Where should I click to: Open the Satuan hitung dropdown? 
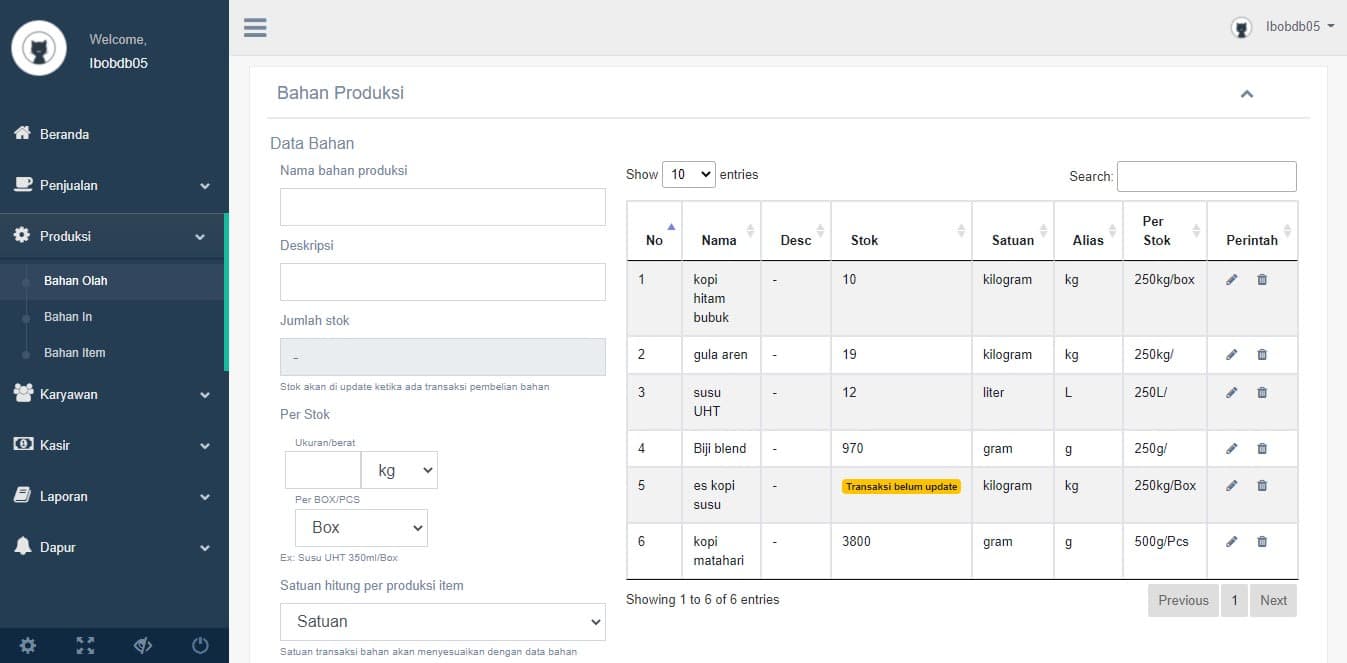[442, 621]
